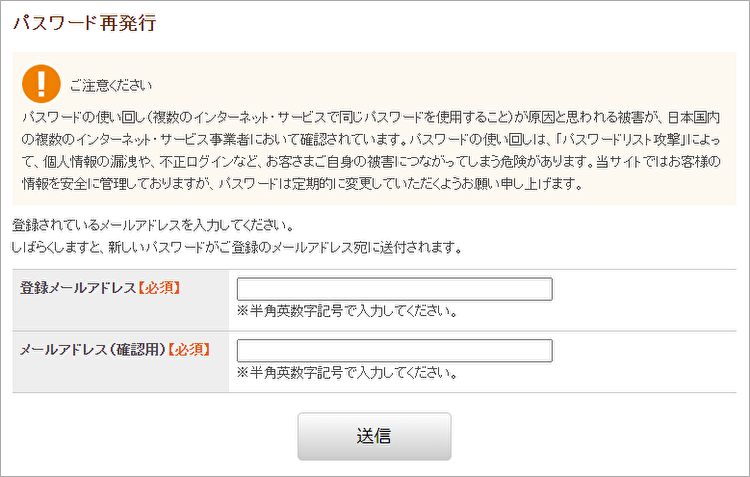The image size is (750, 477).
Task: Focus the メールアドレス（確認用） input field
Action: tap(394, 351)
